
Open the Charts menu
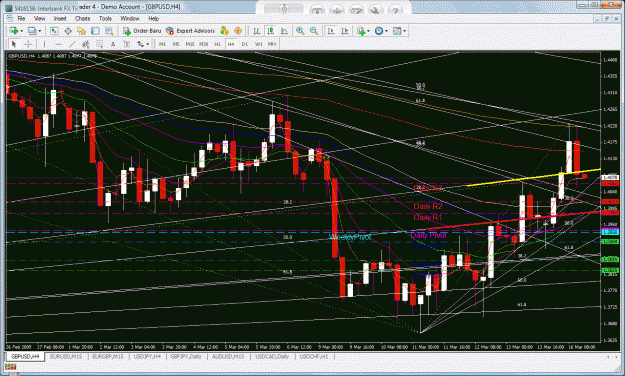[x=83, y=18]
